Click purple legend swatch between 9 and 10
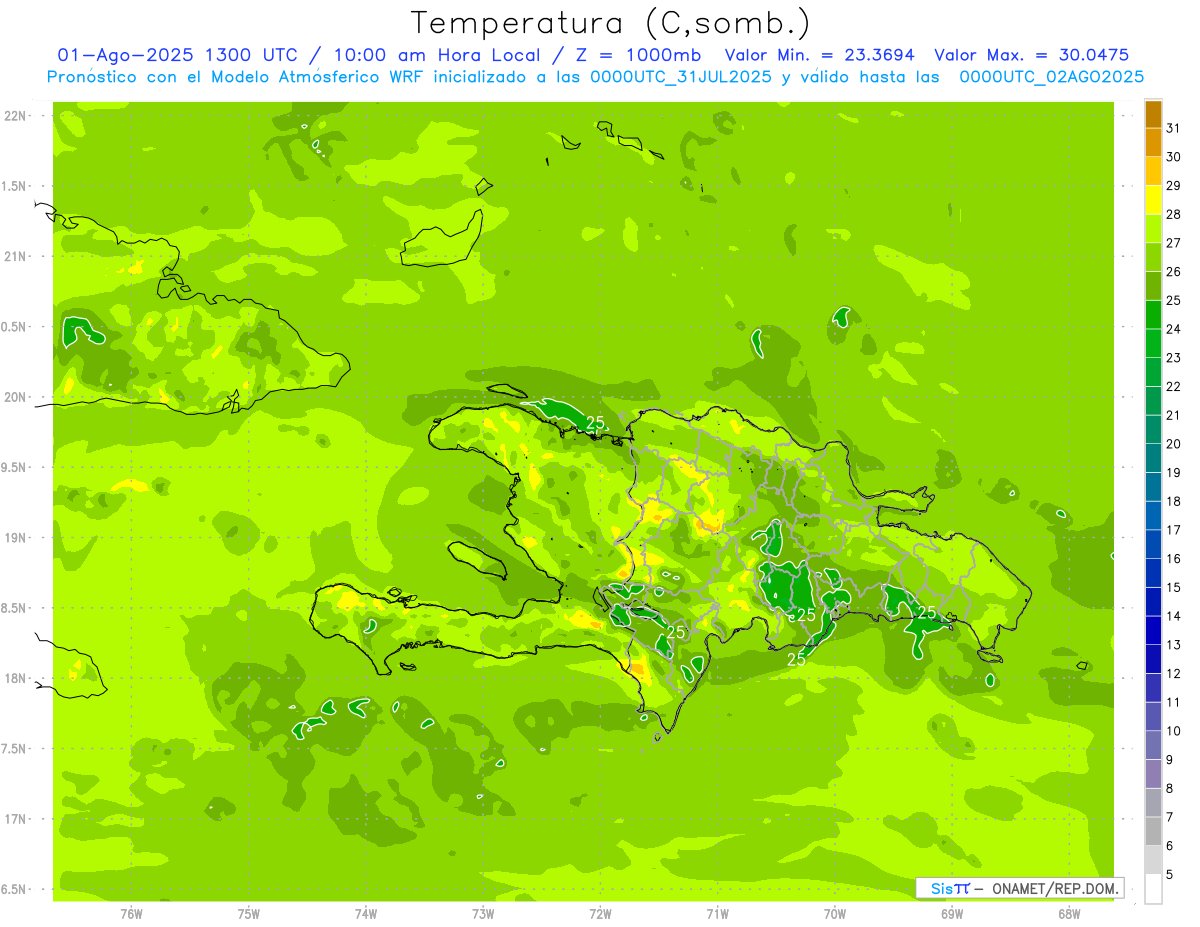The image size is (1200, 927). coord(1153,745)
